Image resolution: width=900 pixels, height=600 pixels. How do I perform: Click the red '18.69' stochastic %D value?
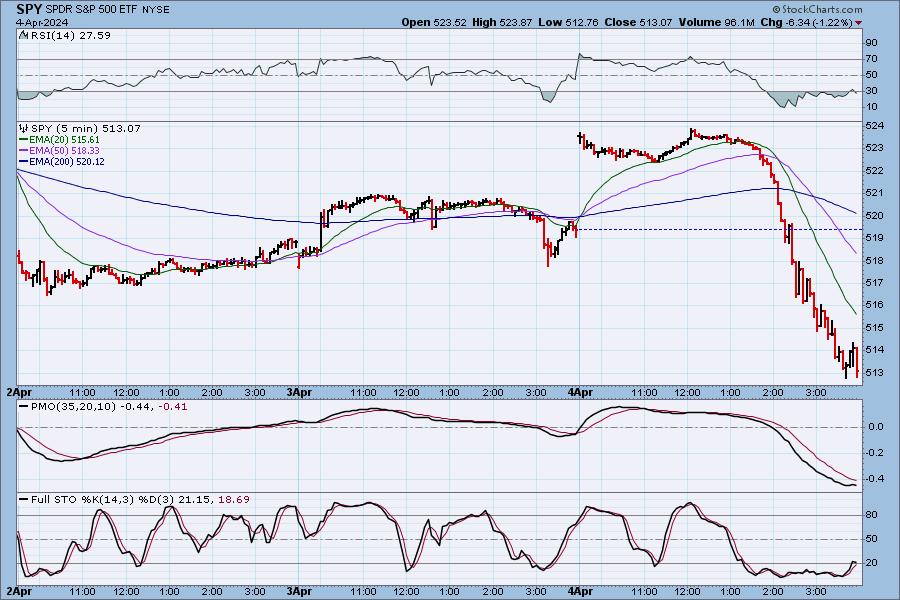234,500
